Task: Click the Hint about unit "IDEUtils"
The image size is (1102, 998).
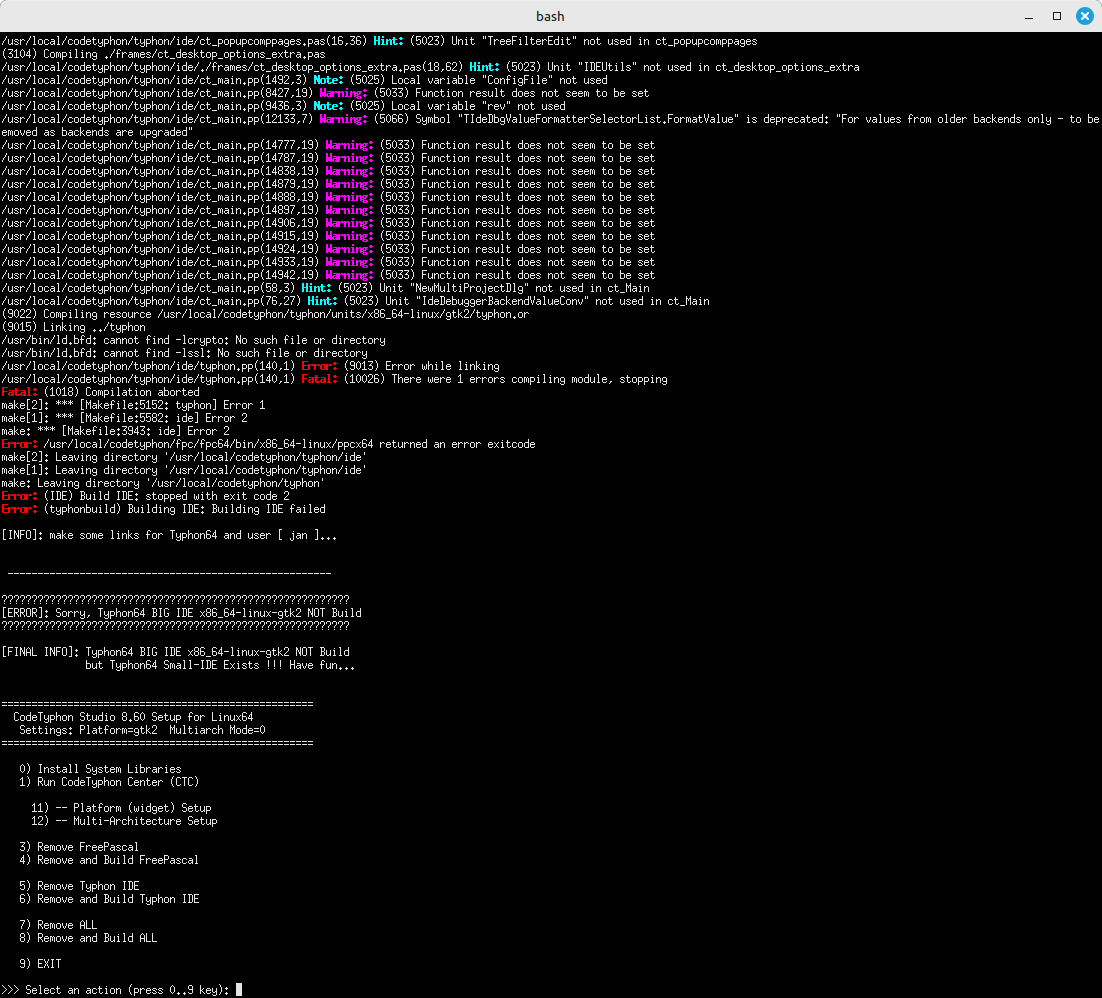Action: pyautogui.click(x=430, y=67)
